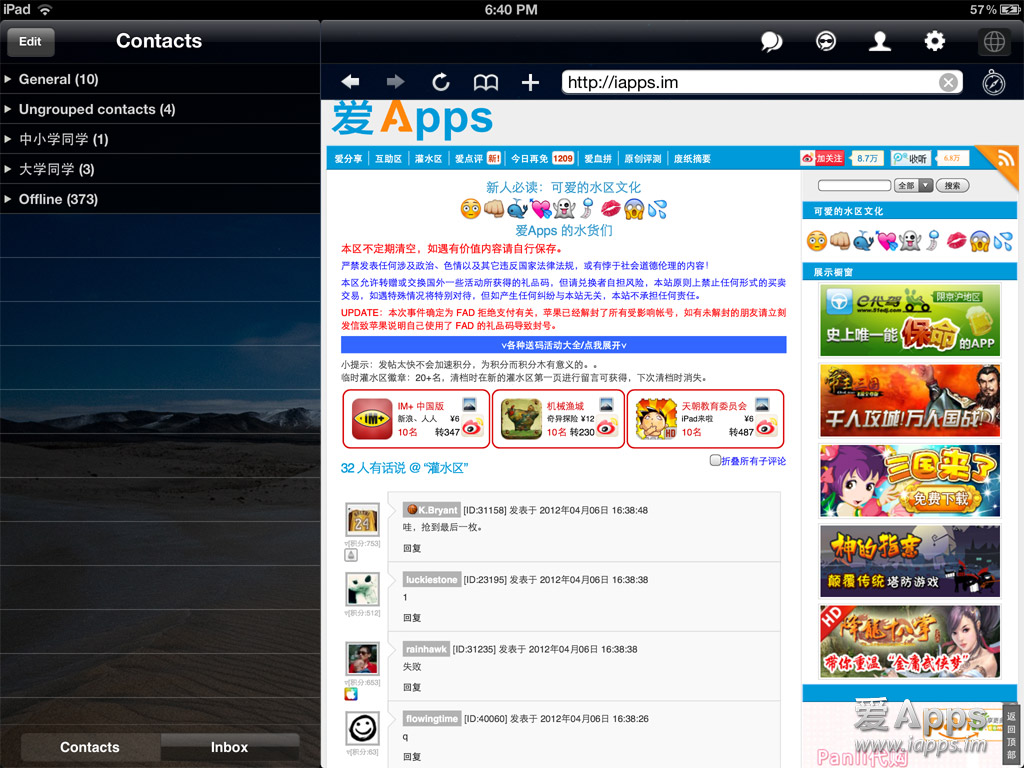Tap the IM+ 中国版 app icon
The width and height of the screenshot is (1024, 768).
(372, 419)
